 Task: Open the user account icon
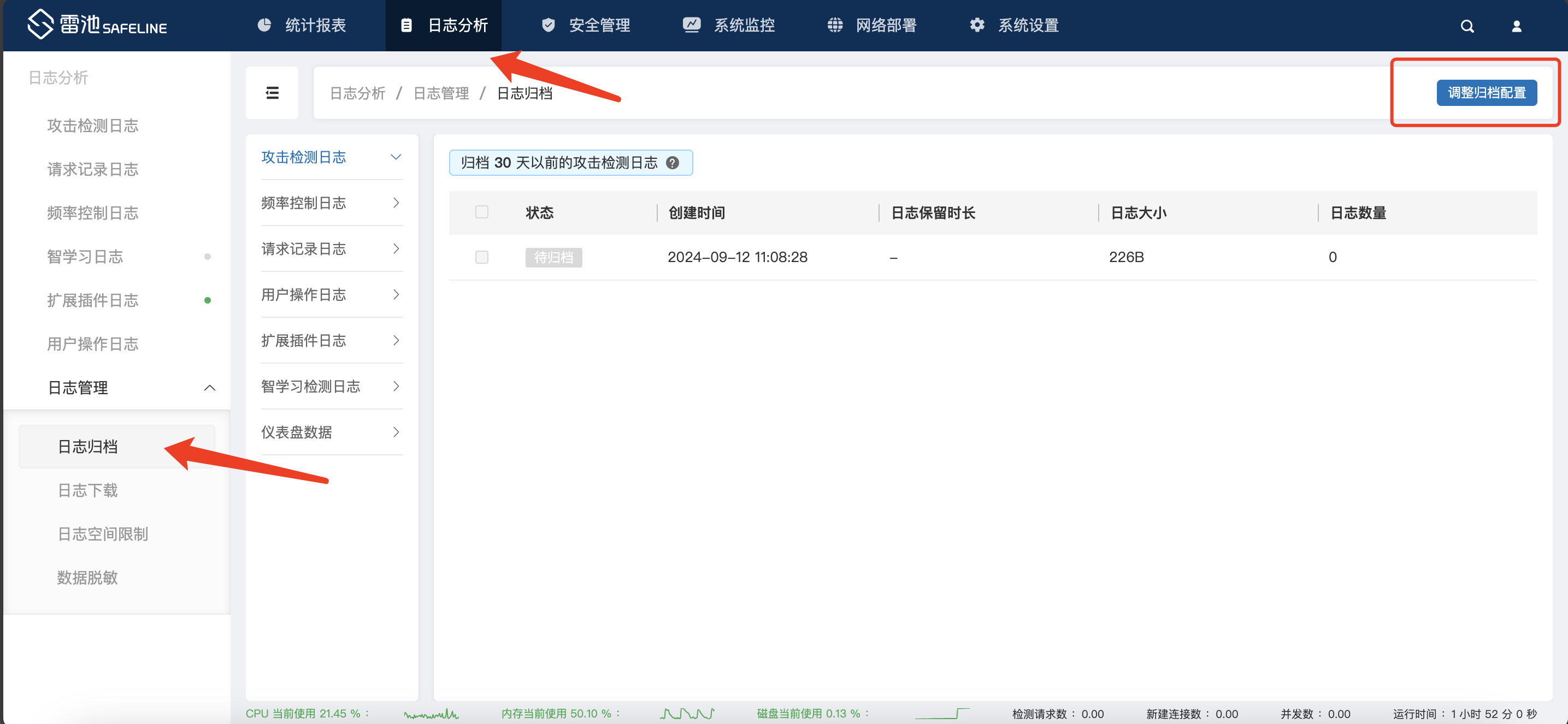(x=1516, y=26)
